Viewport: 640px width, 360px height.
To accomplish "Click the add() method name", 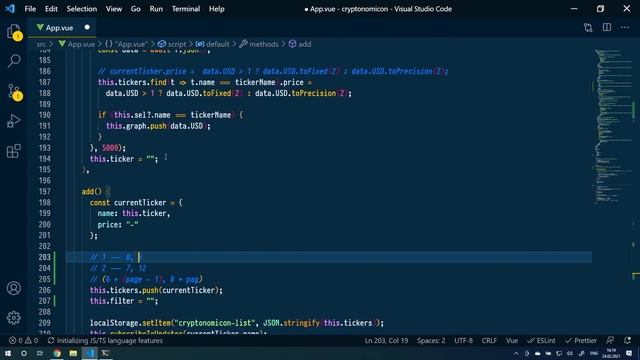I will (91, 191).
